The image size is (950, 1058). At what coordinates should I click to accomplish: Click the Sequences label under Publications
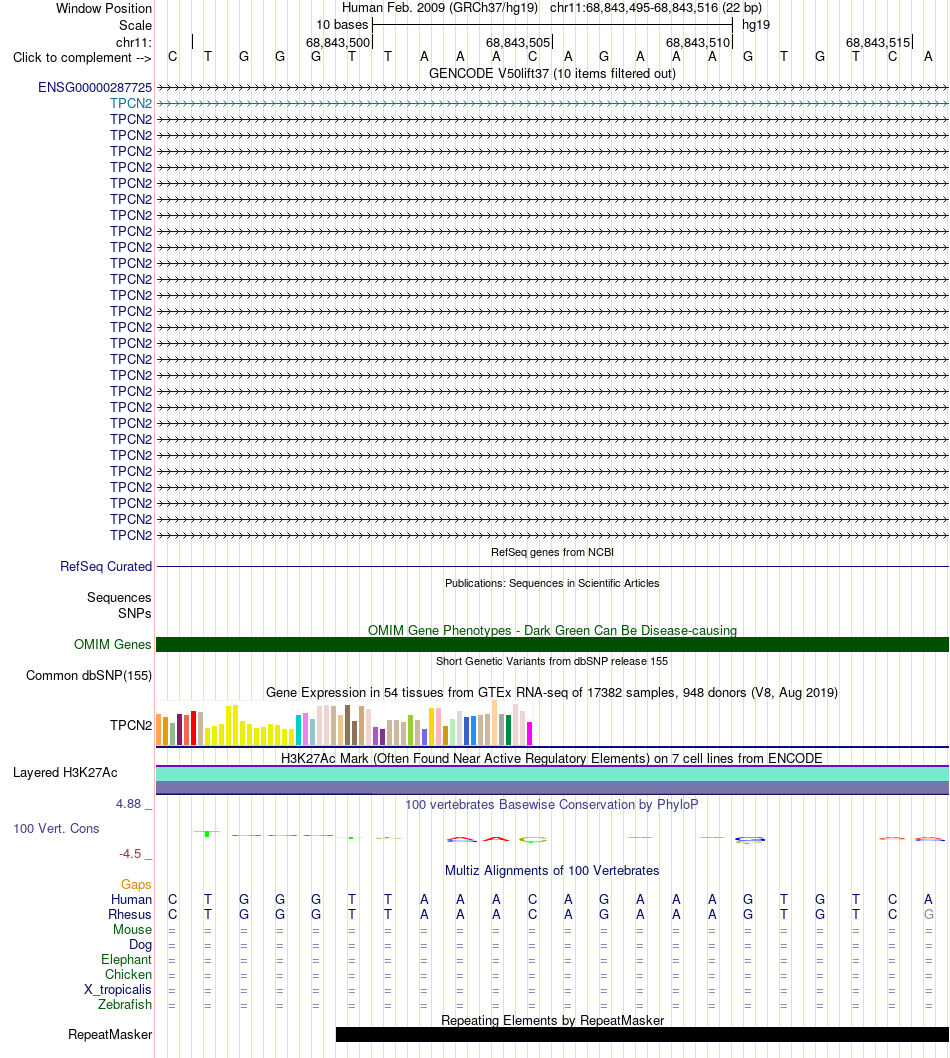[119, 598]
